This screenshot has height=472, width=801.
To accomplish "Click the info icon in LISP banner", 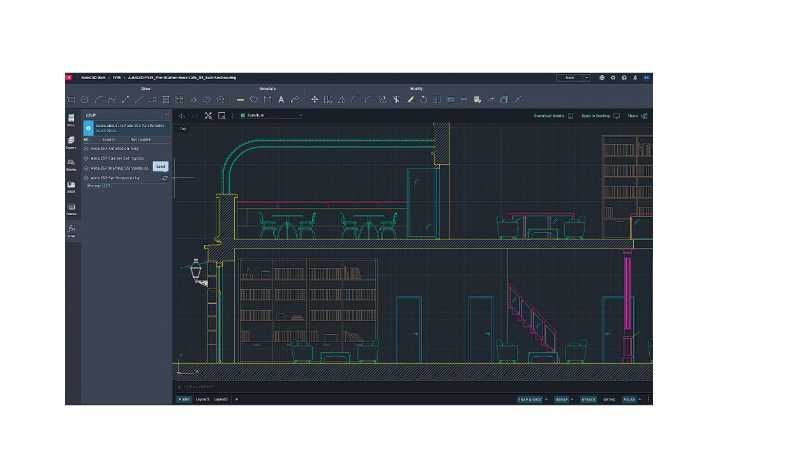I will [88, 128].
